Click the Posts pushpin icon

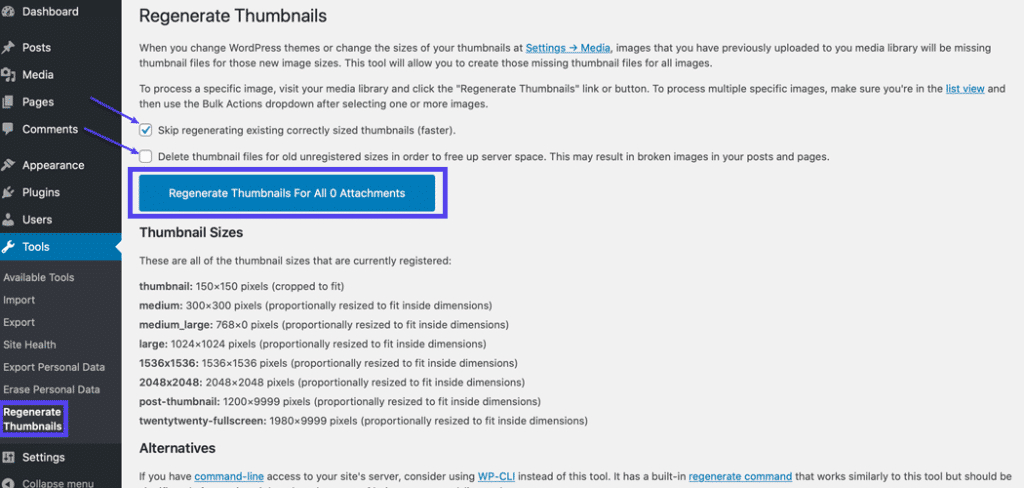[x=8, y=47]
